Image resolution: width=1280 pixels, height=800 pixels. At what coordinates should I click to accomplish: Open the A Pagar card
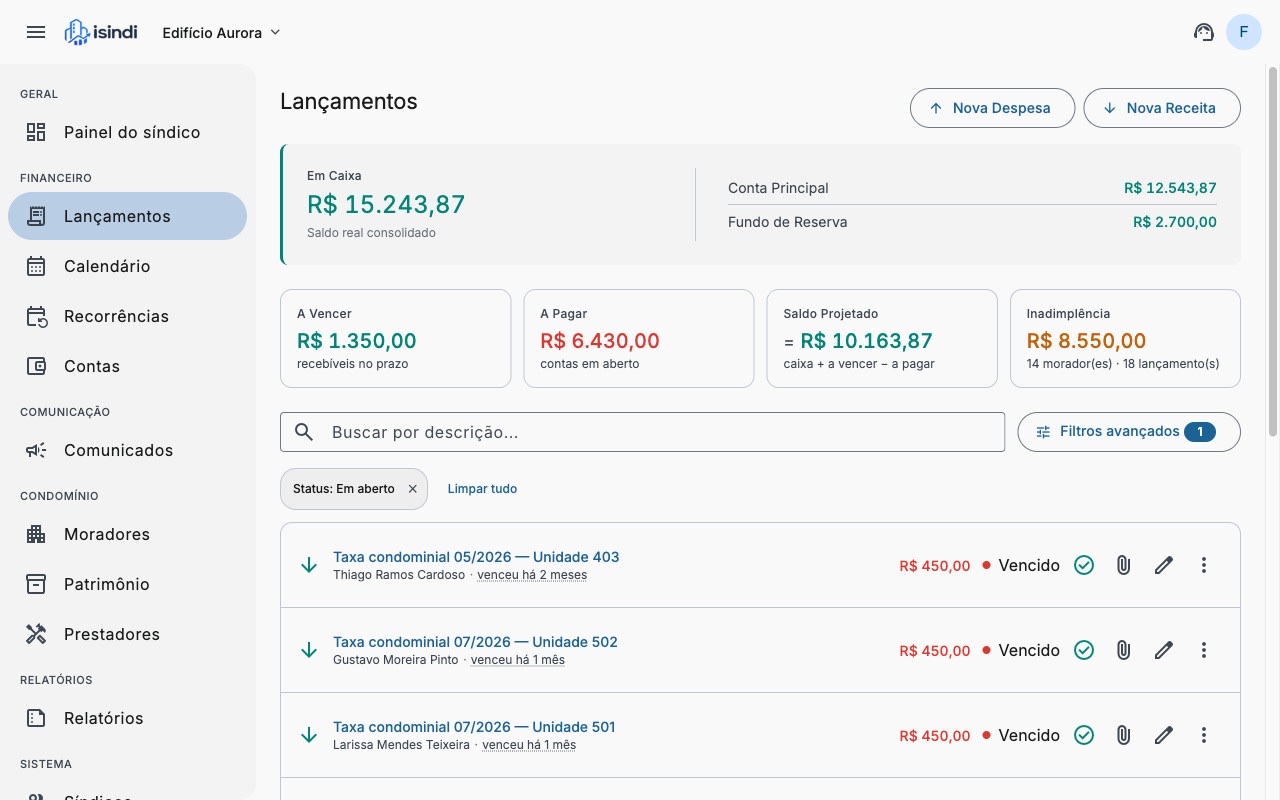639,338
